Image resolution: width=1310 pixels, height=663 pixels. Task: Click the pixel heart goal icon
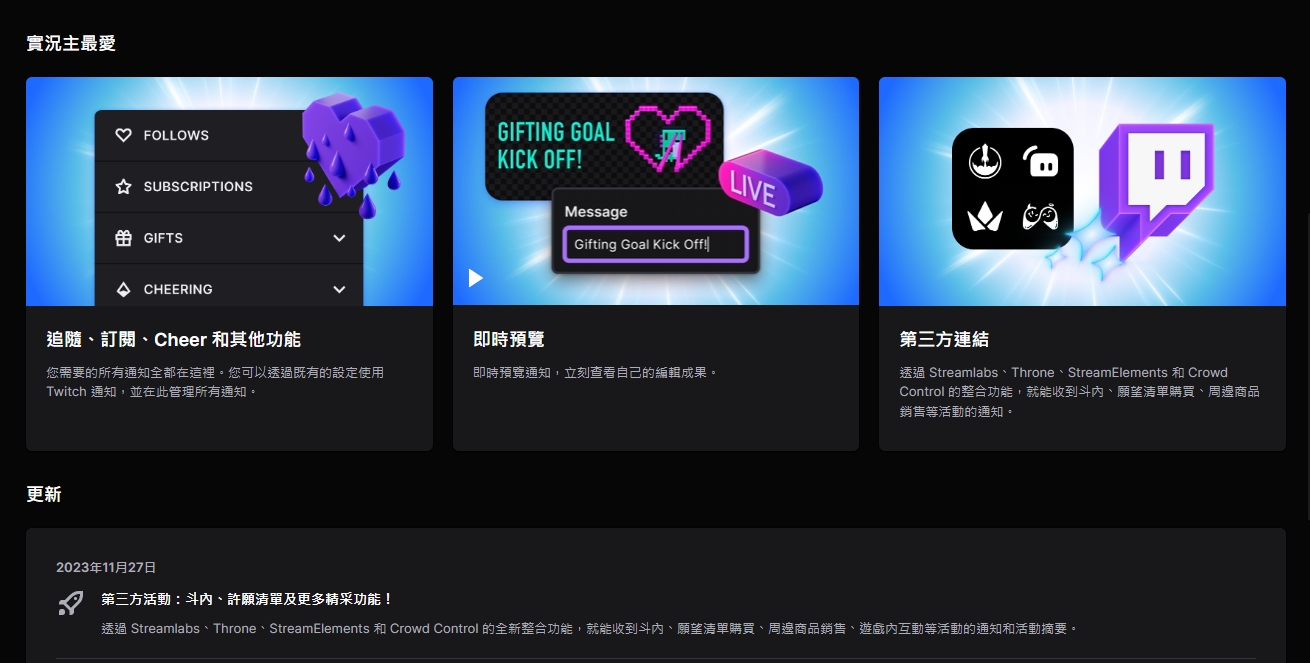[x=667, y=139]
